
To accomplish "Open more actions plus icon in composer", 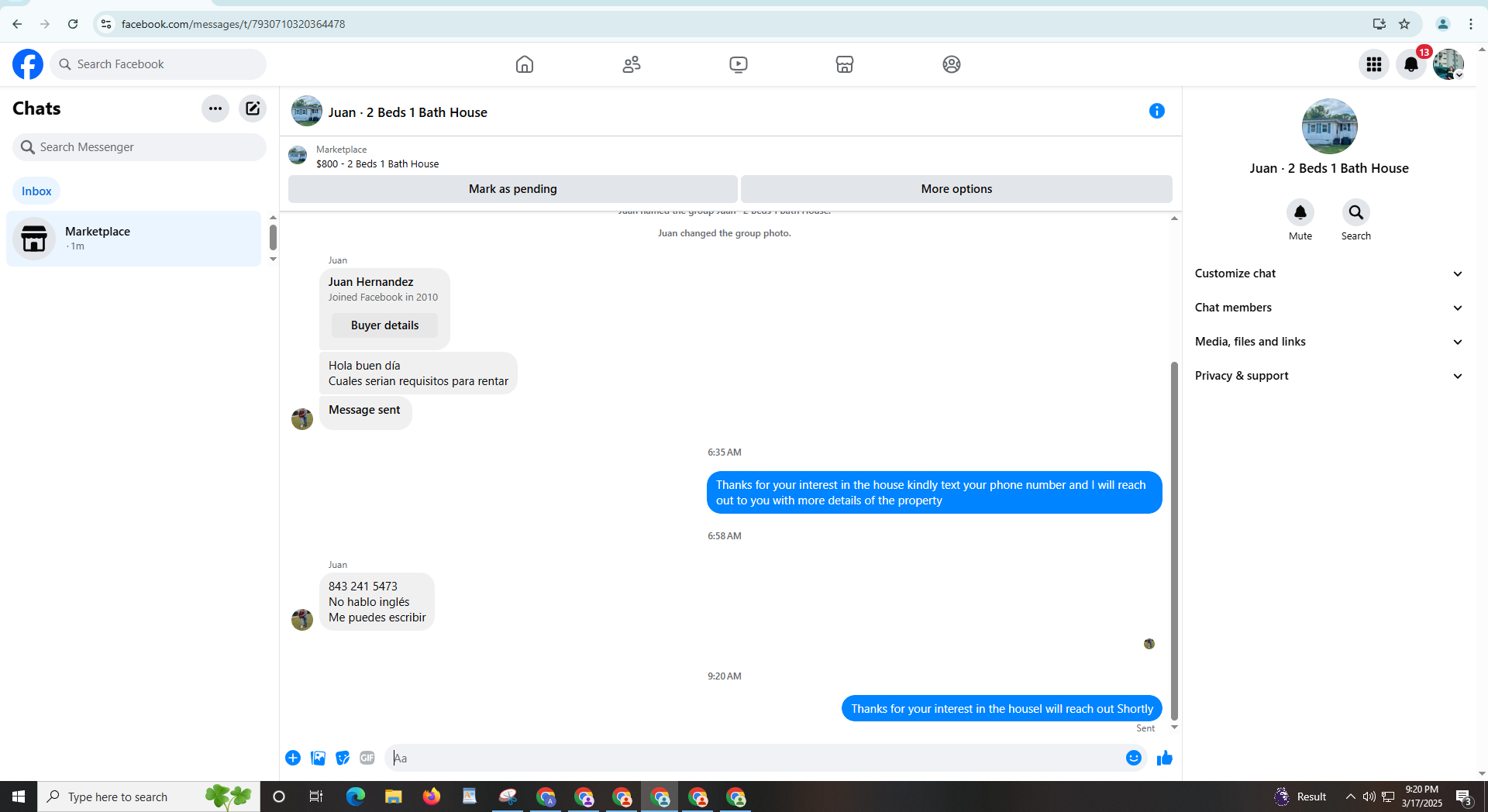I will pos(293,758).
